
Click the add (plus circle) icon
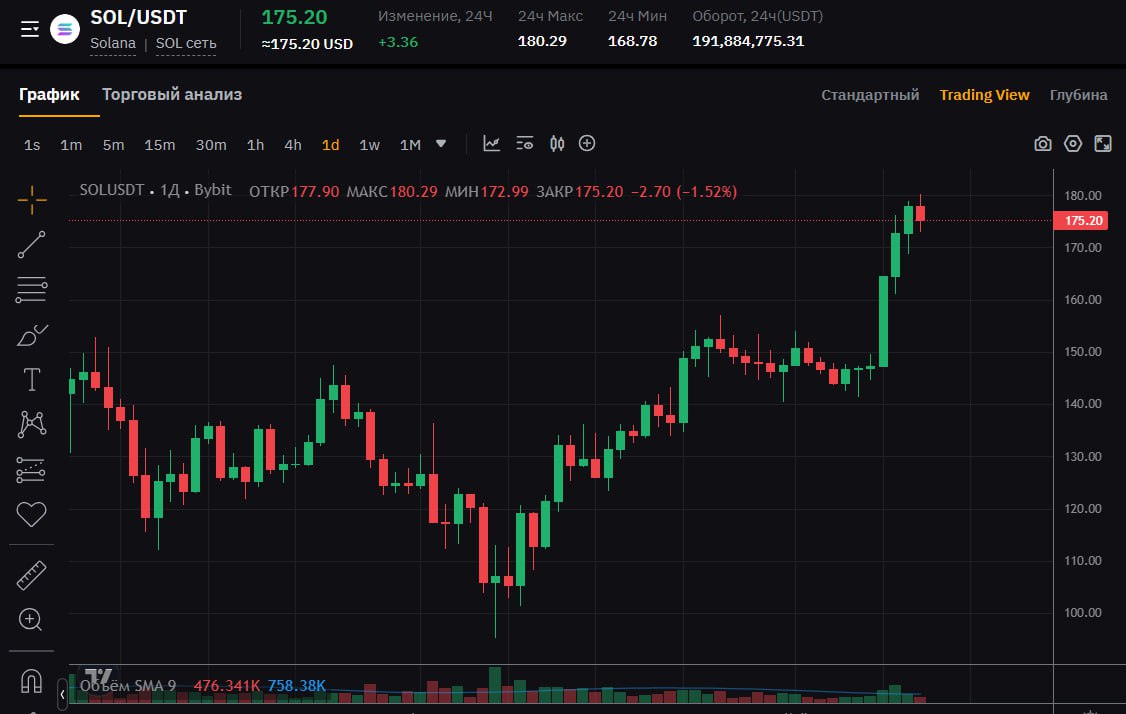(587, 144)
